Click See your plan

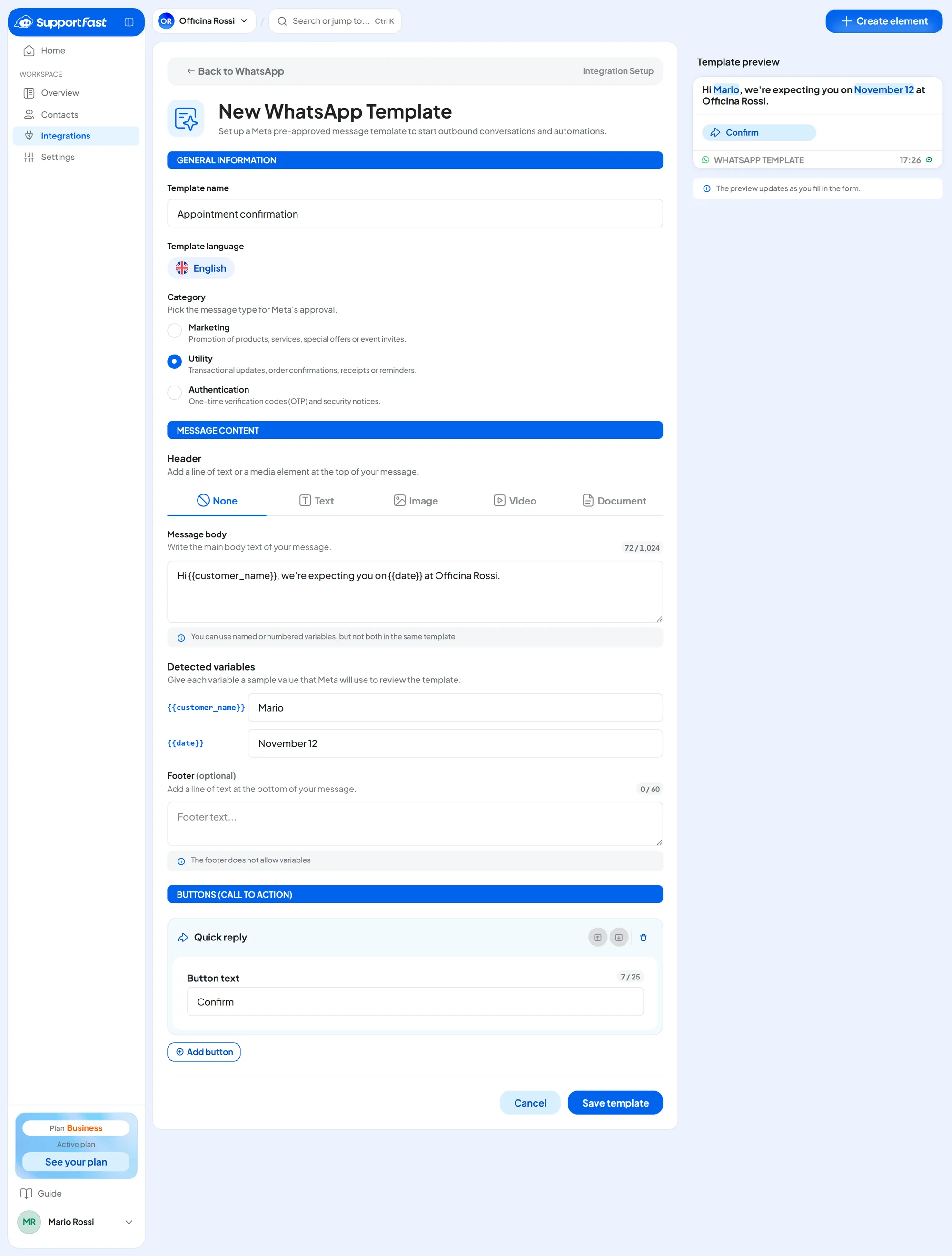pos(76,1162)
